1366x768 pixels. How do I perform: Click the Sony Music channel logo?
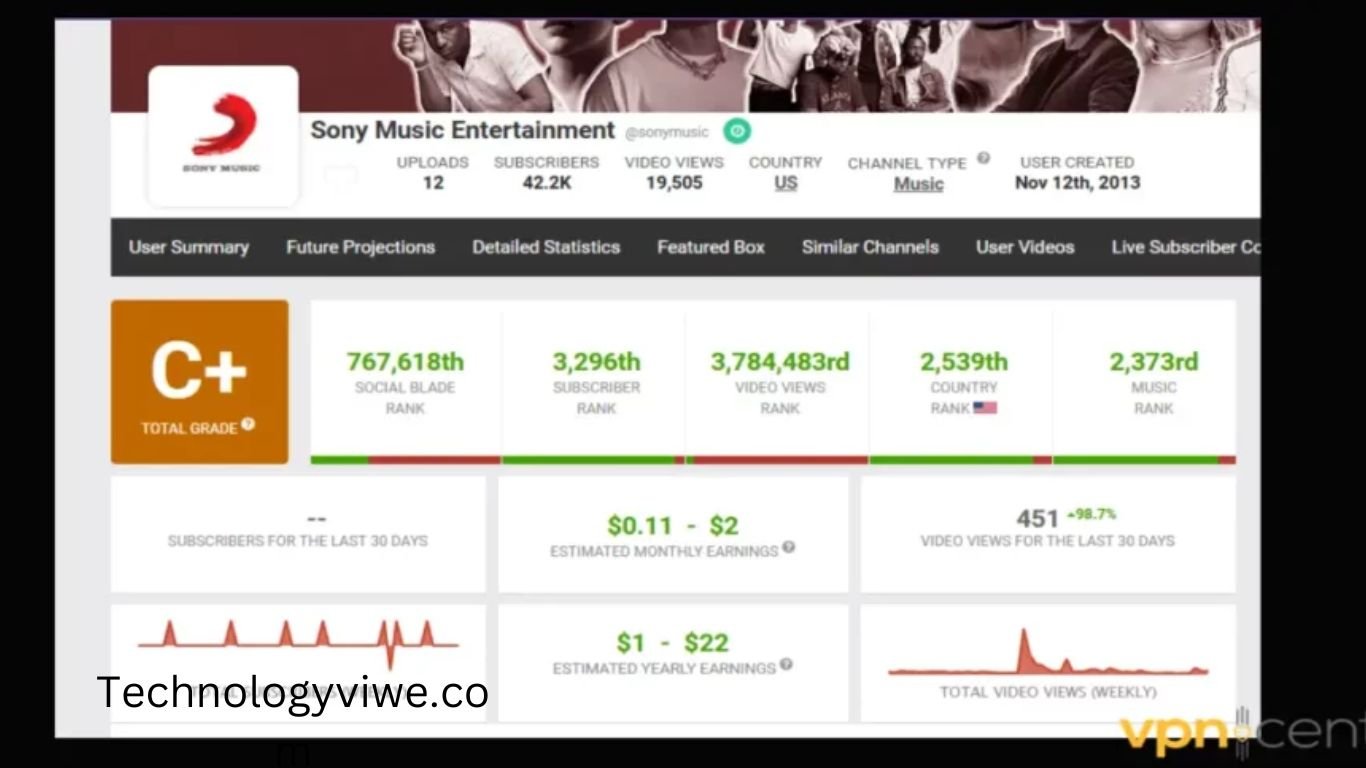point(223,135)
